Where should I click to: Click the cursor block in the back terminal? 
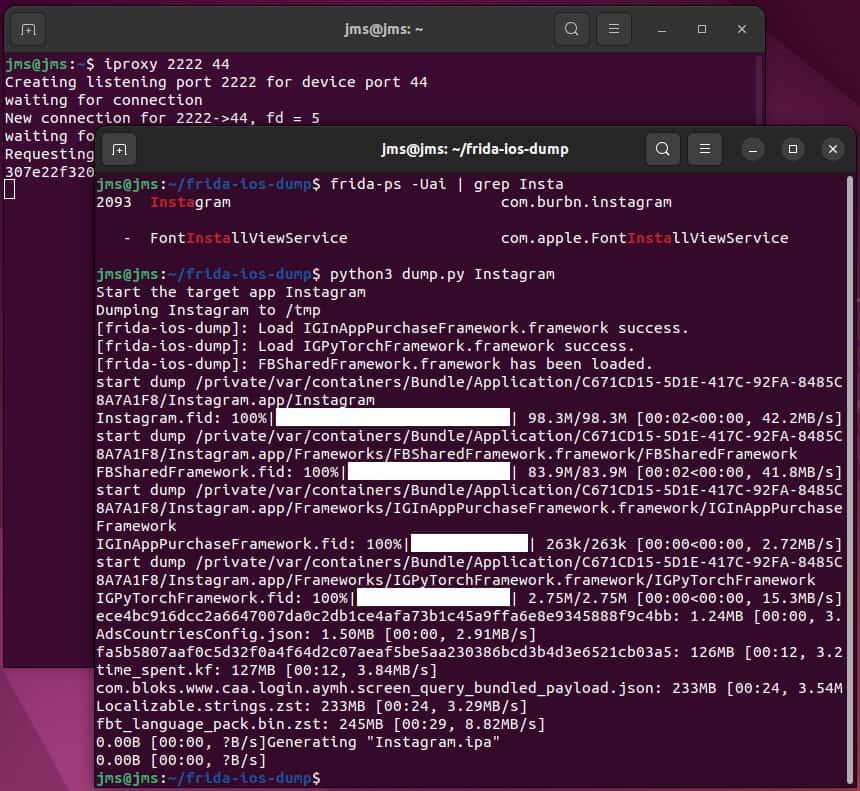[10, 190]
